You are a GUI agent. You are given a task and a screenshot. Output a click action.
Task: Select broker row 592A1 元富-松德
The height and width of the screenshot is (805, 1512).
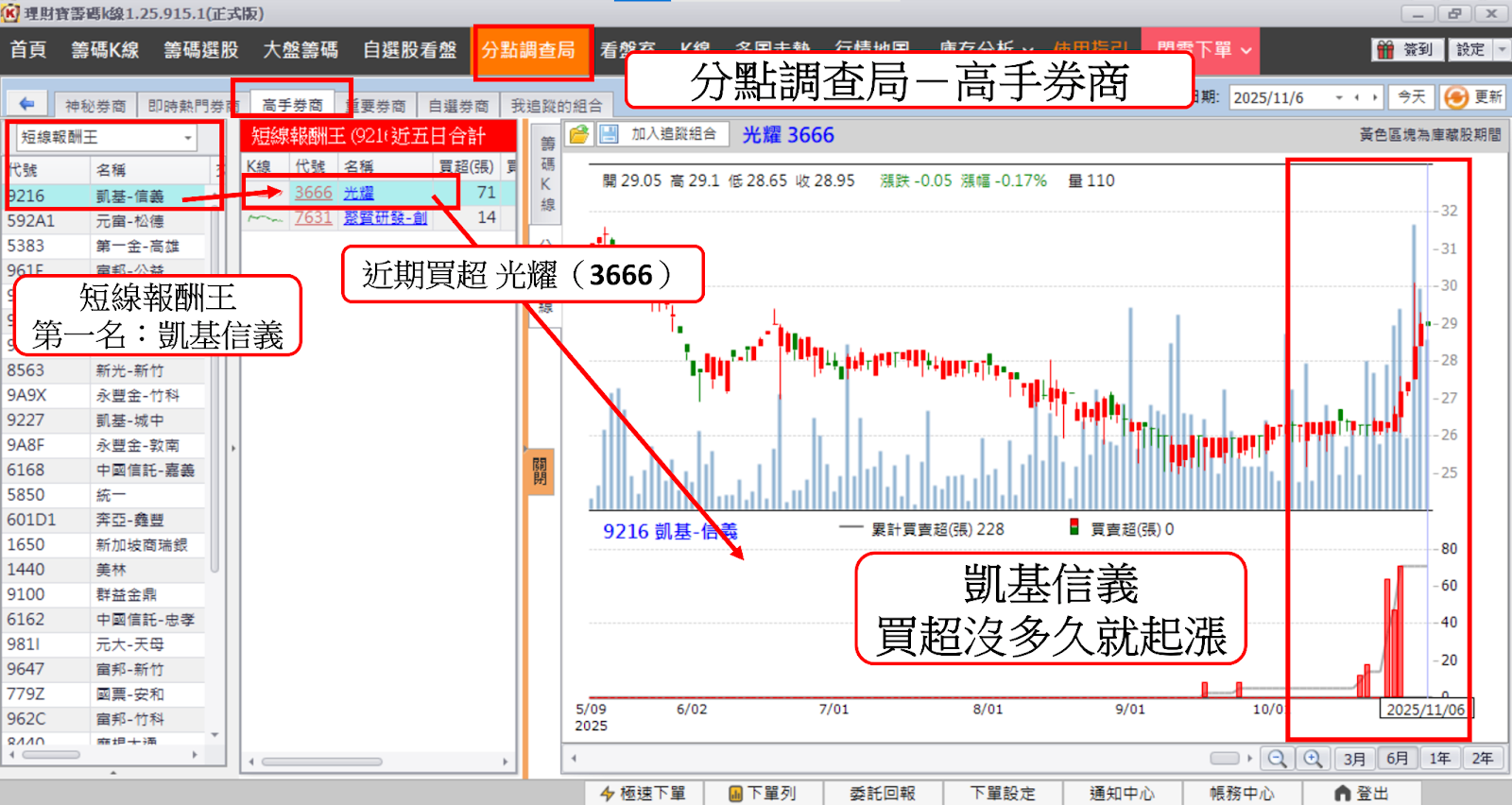point(105,220)
